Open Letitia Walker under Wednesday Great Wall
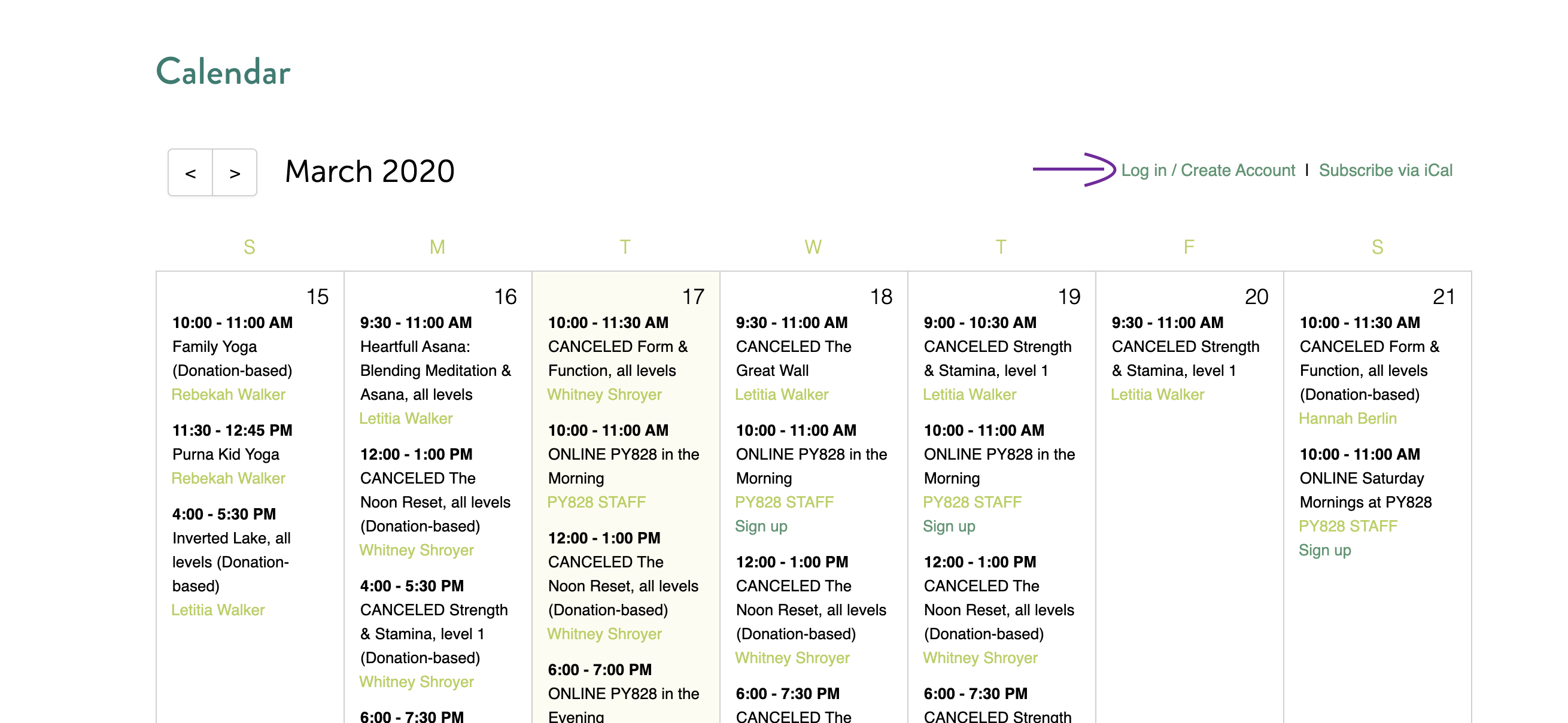This screenshot has height=723, width=1568. [x=782, y=394]
